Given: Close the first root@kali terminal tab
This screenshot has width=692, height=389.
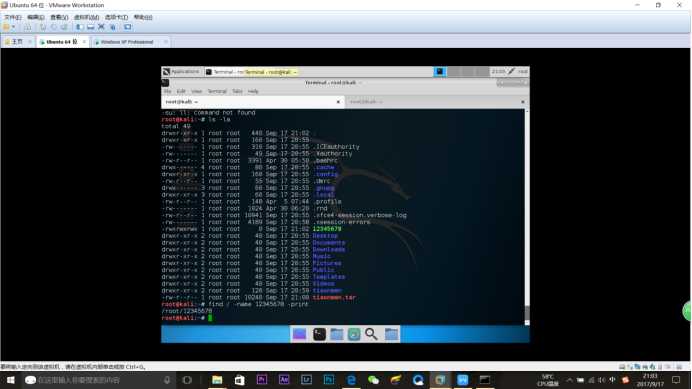Looking at the screenshot, I should (338, 102).
